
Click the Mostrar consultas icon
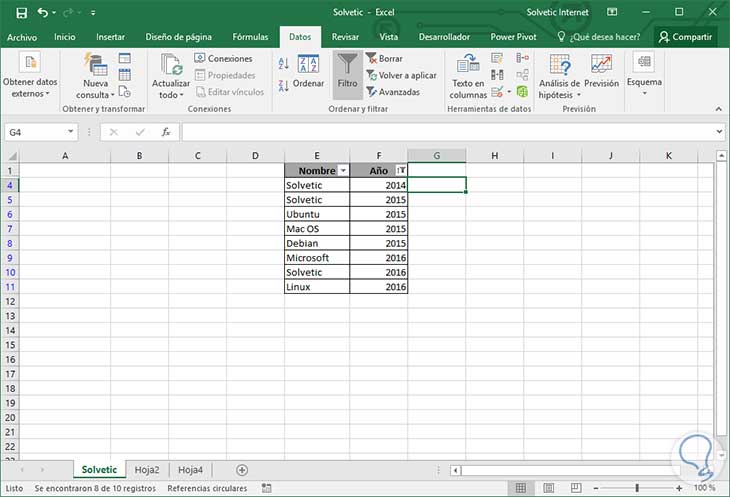pyautogui.click(x=125, y=58)
